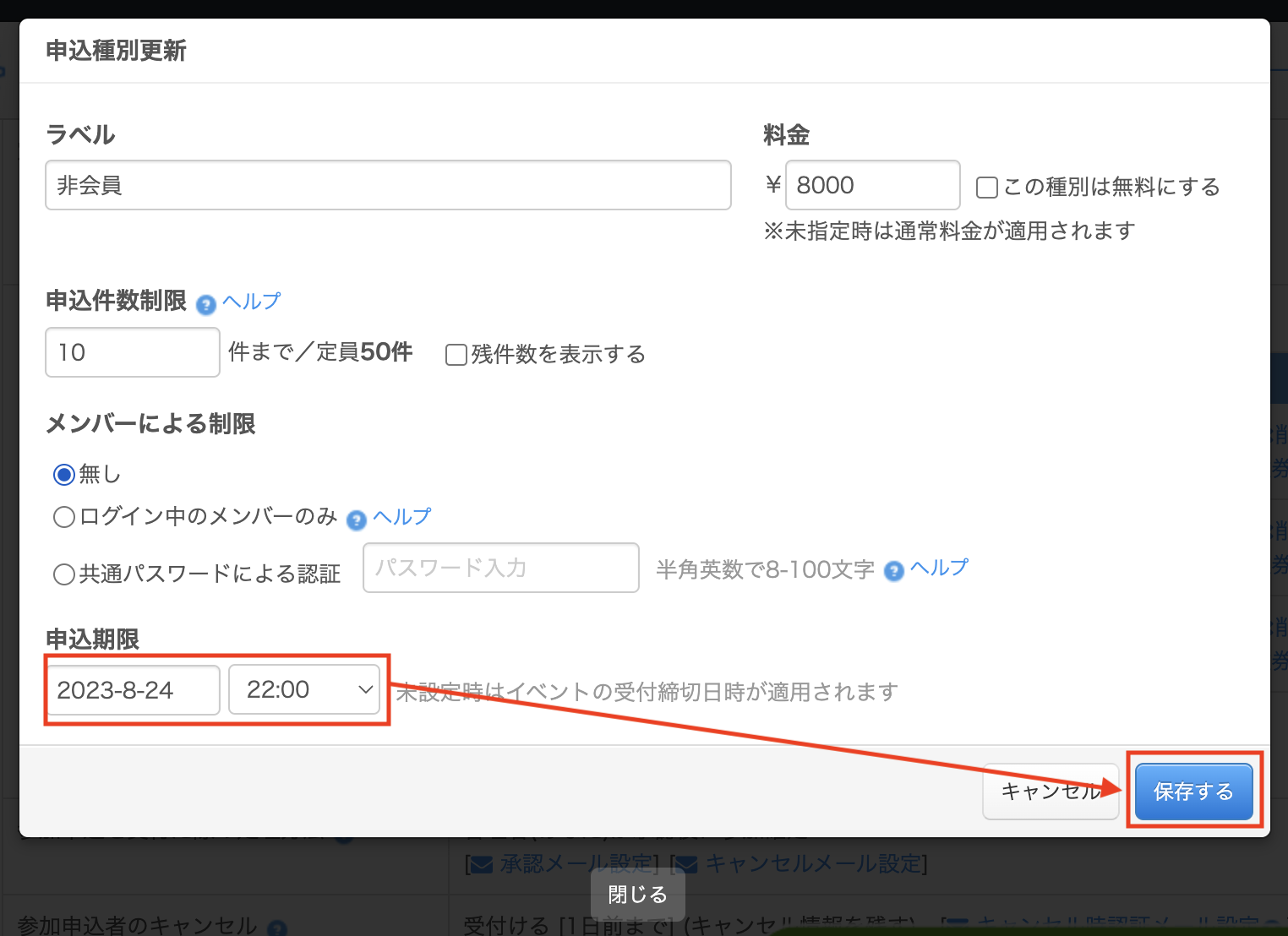Open the 22:00 time dropdown
Screen dimensions: 1288x936
coord(304,690)
